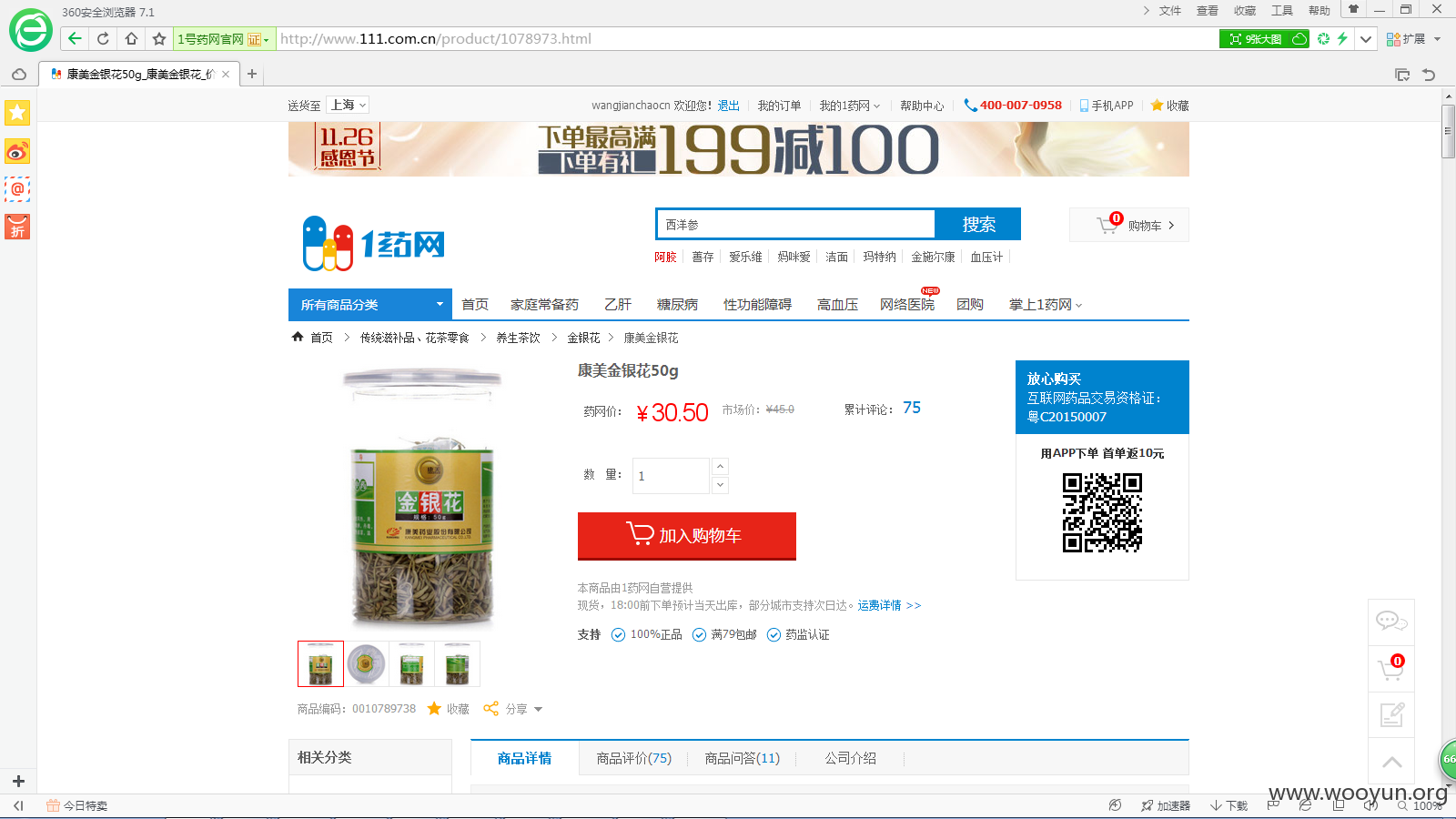
Task: Click search box containing 西洋参
Action: tap(795, 224)
